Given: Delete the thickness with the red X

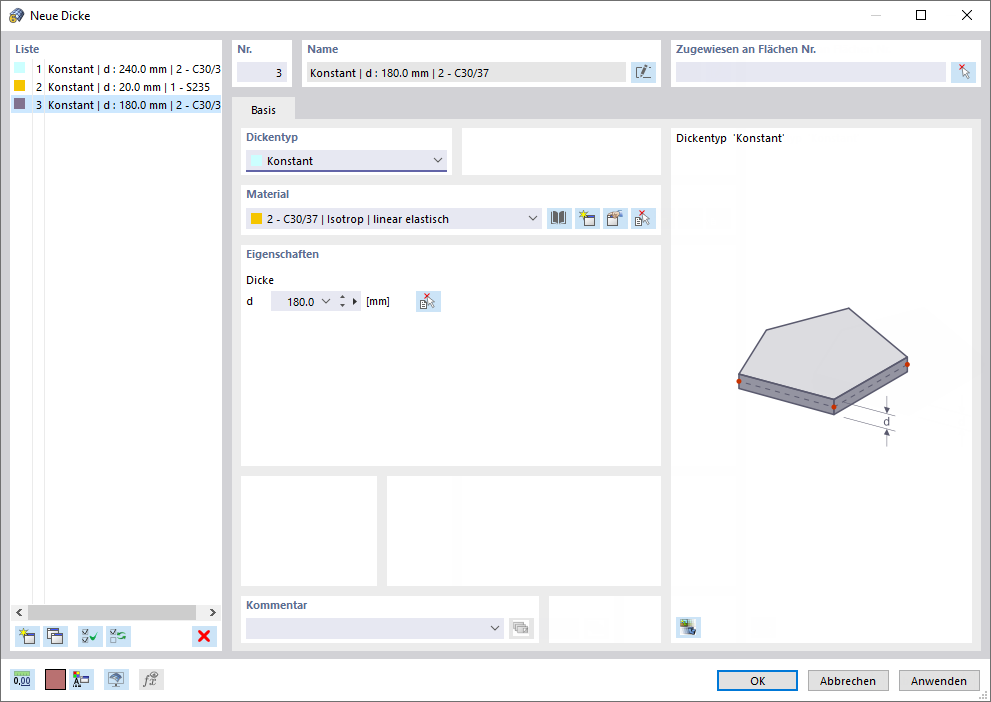Looking at the screenshot, I should [x=204, y=636].
